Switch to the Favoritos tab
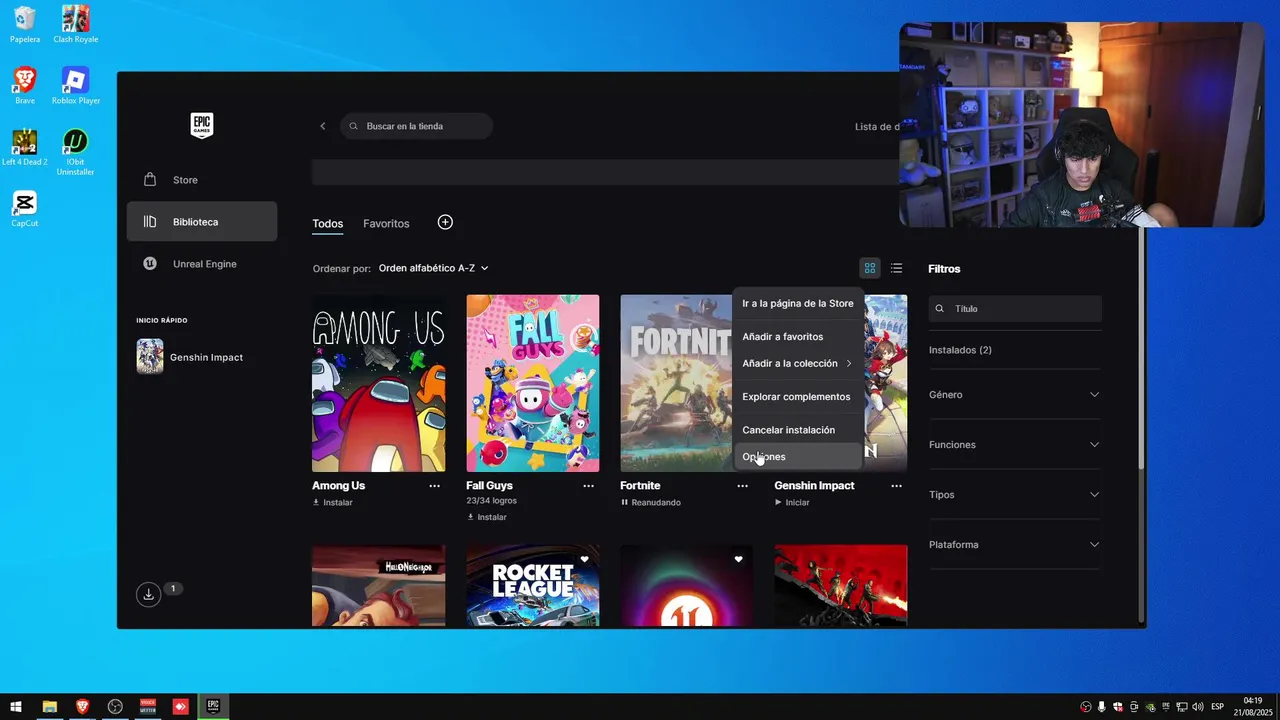Viewport: 1280px width, 720px height. (x=386, y=224)
